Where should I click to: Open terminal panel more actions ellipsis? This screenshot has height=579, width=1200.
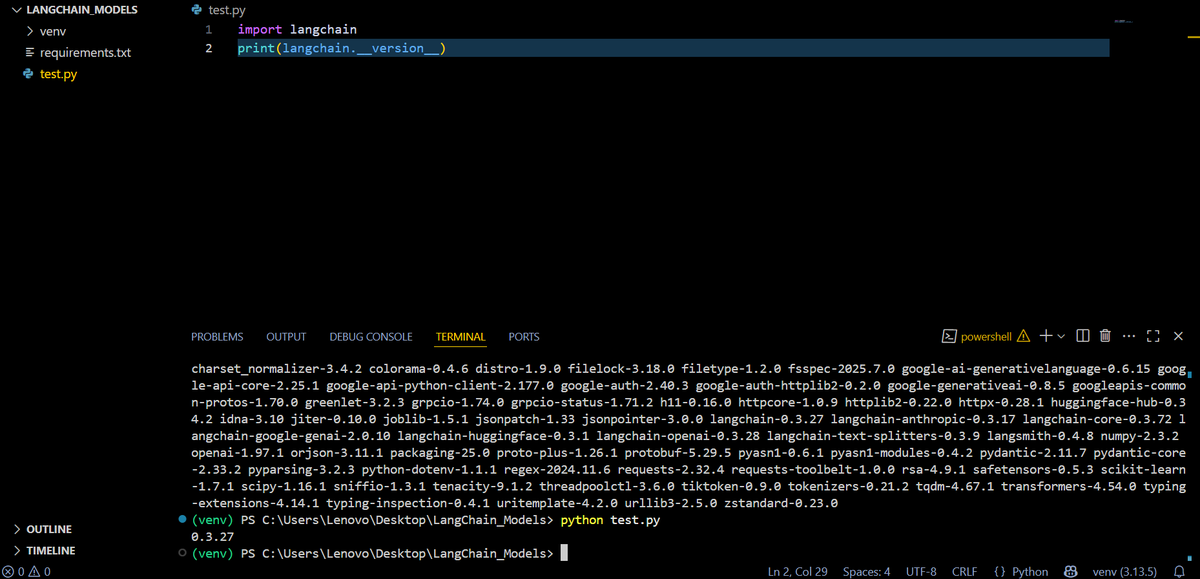click(x=1129, y=337)
